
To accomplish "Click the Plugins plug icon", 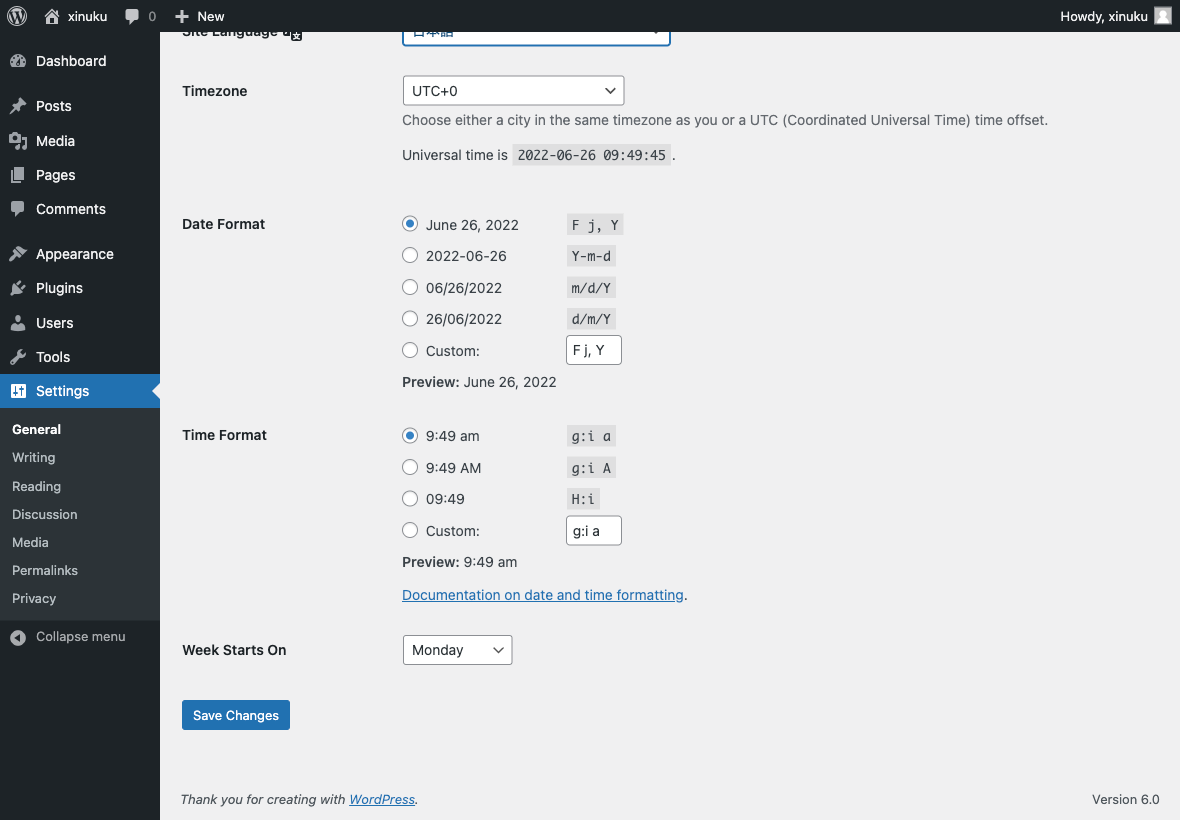I will point(18,288).
